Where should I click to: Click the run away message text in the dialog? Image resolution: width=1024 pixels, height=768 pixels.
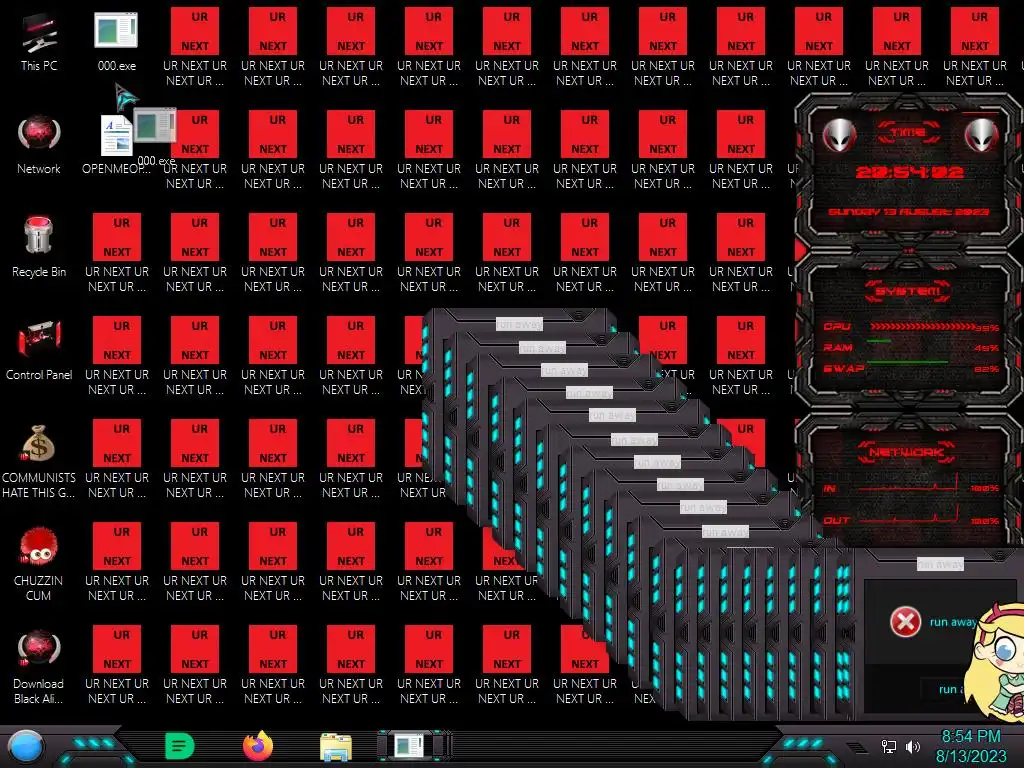pos(953,622)
